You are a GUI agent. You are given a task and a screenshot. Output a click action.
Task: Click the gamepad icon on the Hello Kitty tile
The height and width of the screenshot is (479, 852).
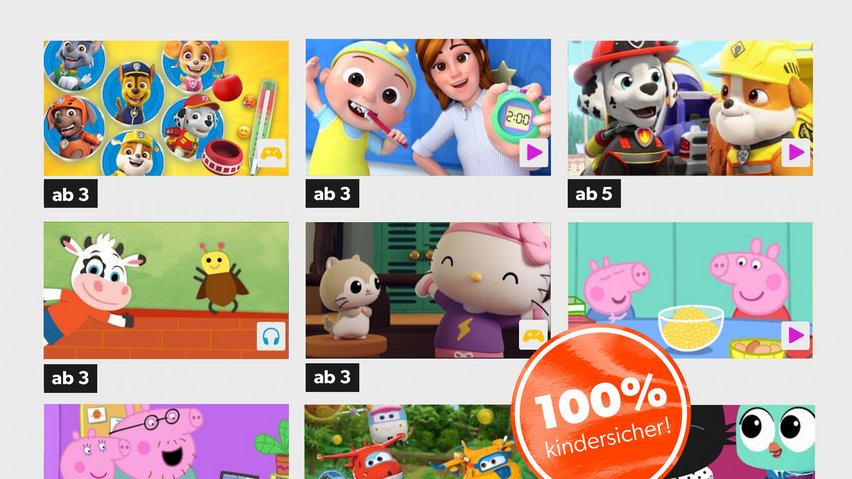click(x=534, y=336)
